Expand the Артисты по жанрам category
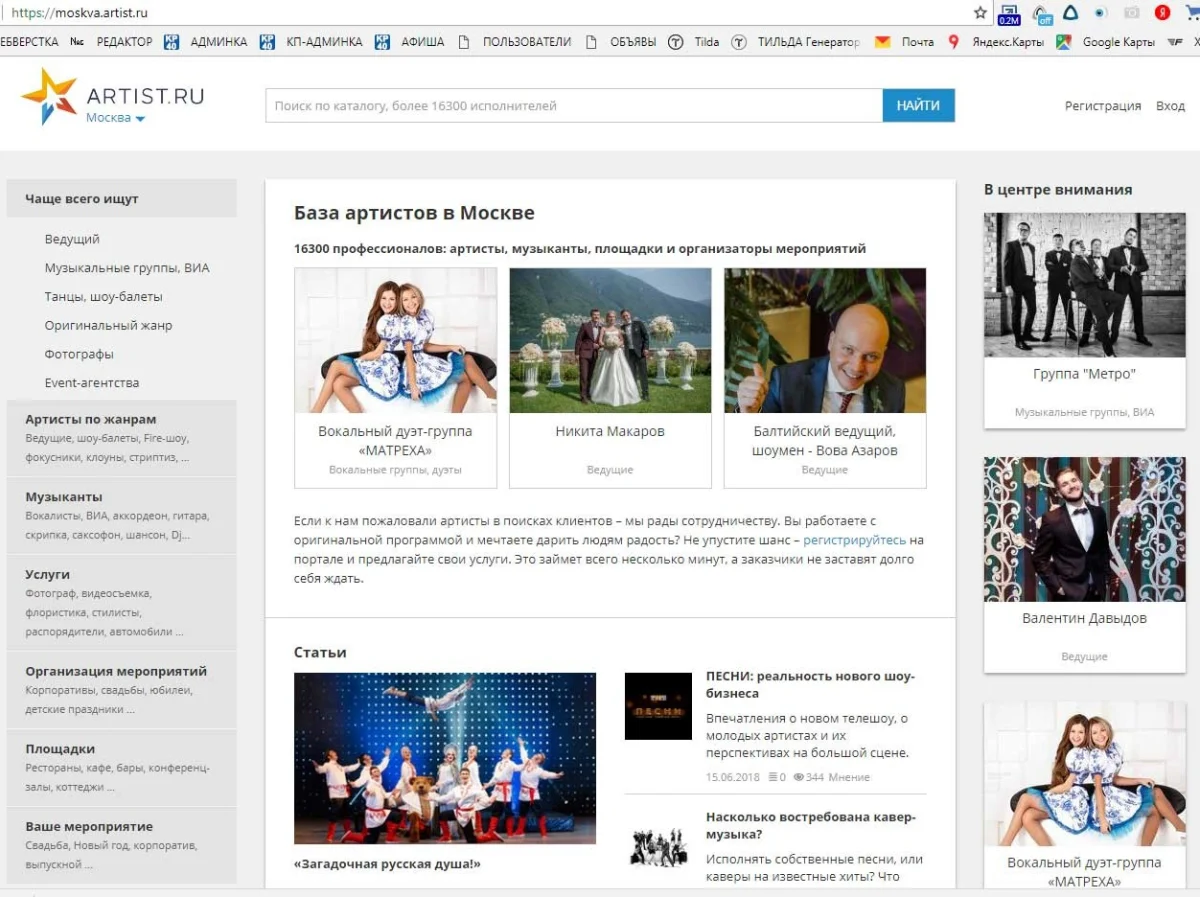 tap(91, 419)
